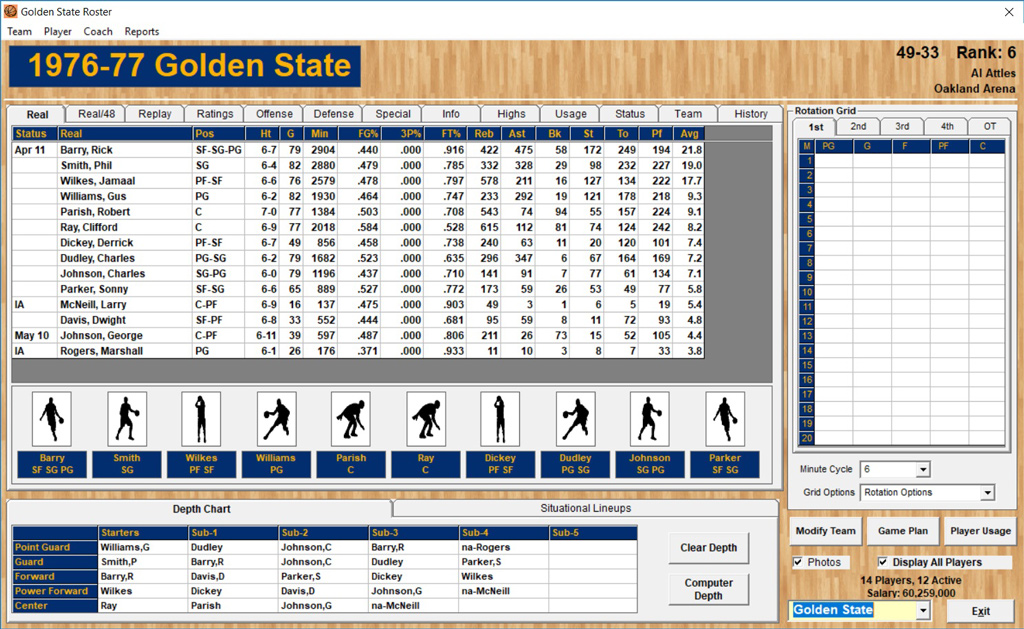Click Barry's player silhouette photo
The image size is (1024, 629).
[51, 418]
